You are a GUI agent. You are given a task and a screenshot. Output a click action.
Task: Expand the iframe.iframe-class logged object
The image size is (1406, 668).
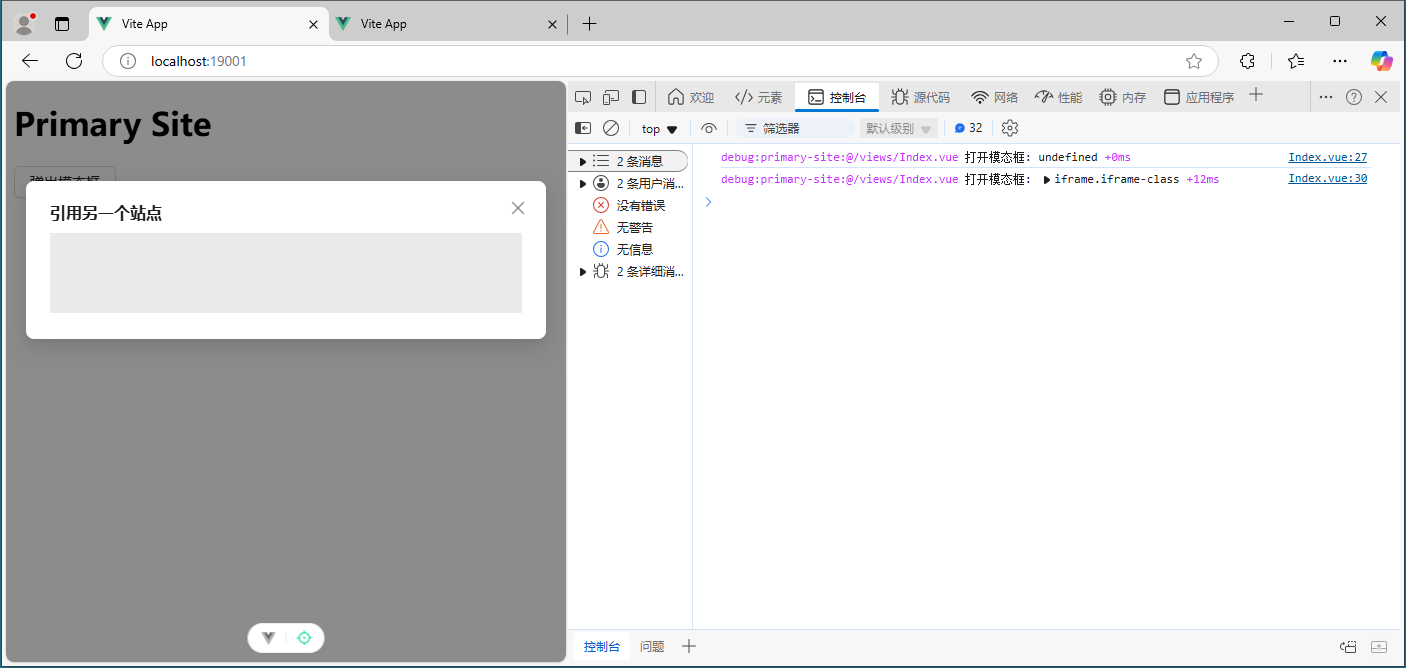pyautogui.click(x=1047, y=180)
